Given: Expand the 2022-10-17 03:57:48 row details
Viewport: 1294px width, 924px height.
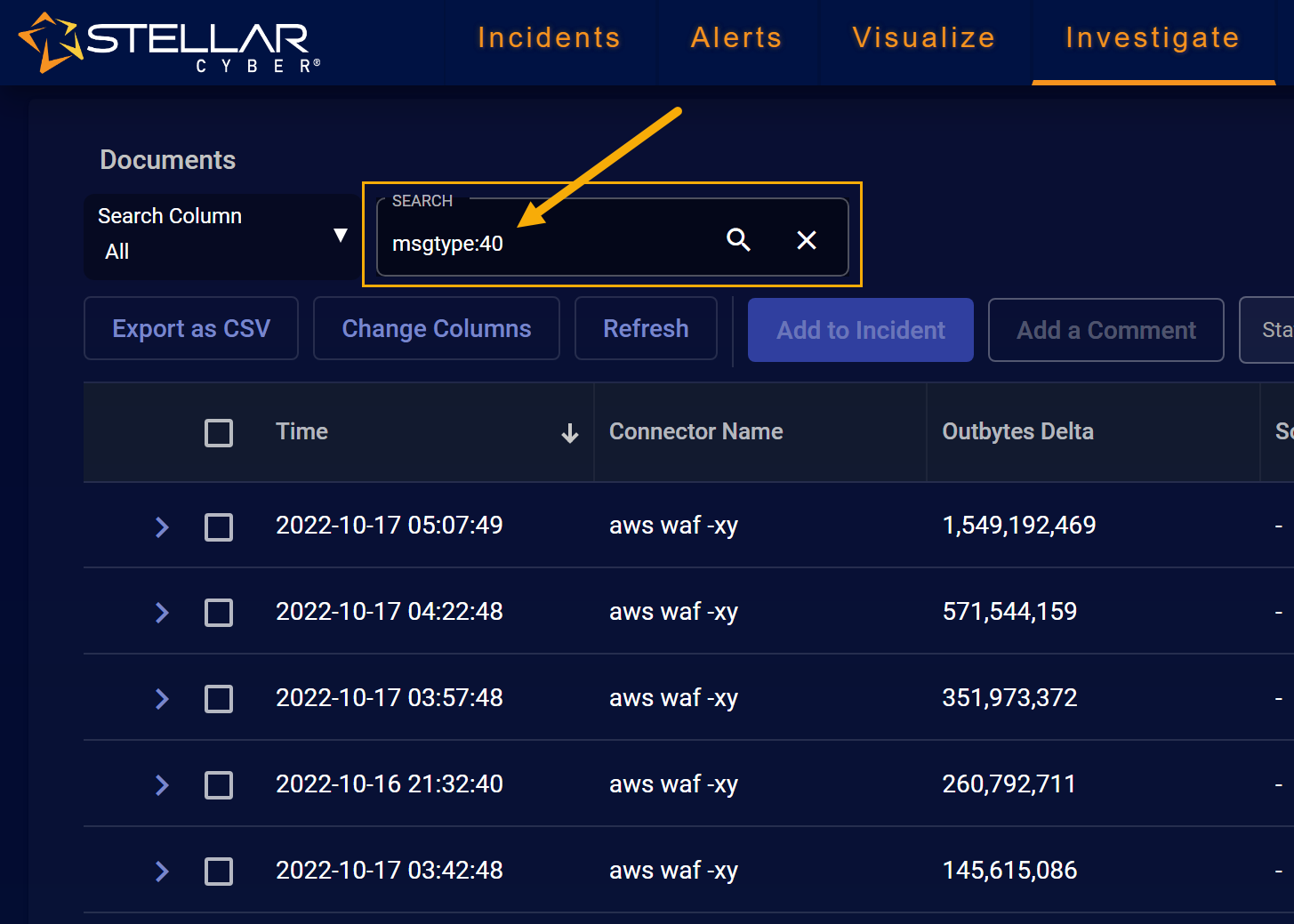Looking at the screenshot, I should click(x=162, y=699).
